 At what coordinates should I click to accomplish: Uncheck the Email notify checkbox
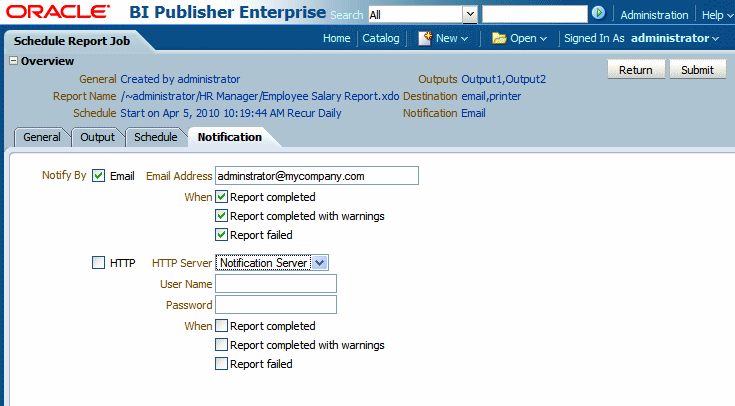tap(98, 176)
